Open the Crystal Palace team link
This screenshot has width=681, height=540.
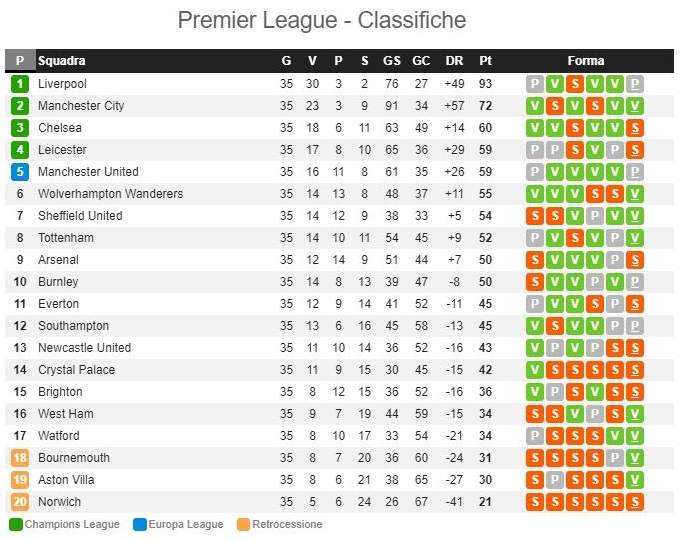tap(76, 370)
